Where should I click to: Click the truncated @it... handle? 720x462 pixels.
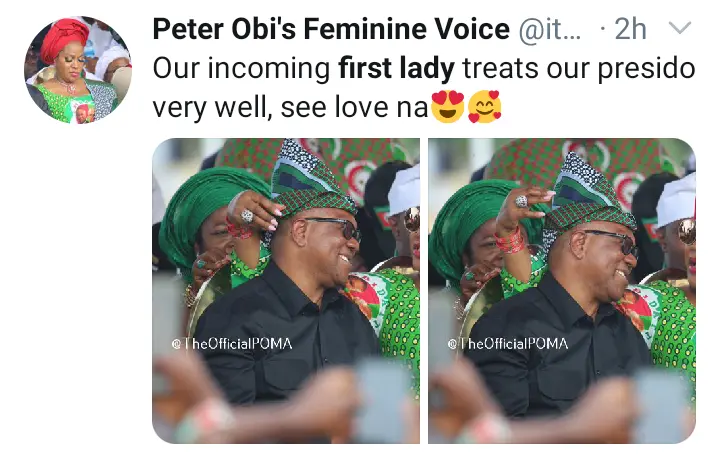[x=549, y=30]
